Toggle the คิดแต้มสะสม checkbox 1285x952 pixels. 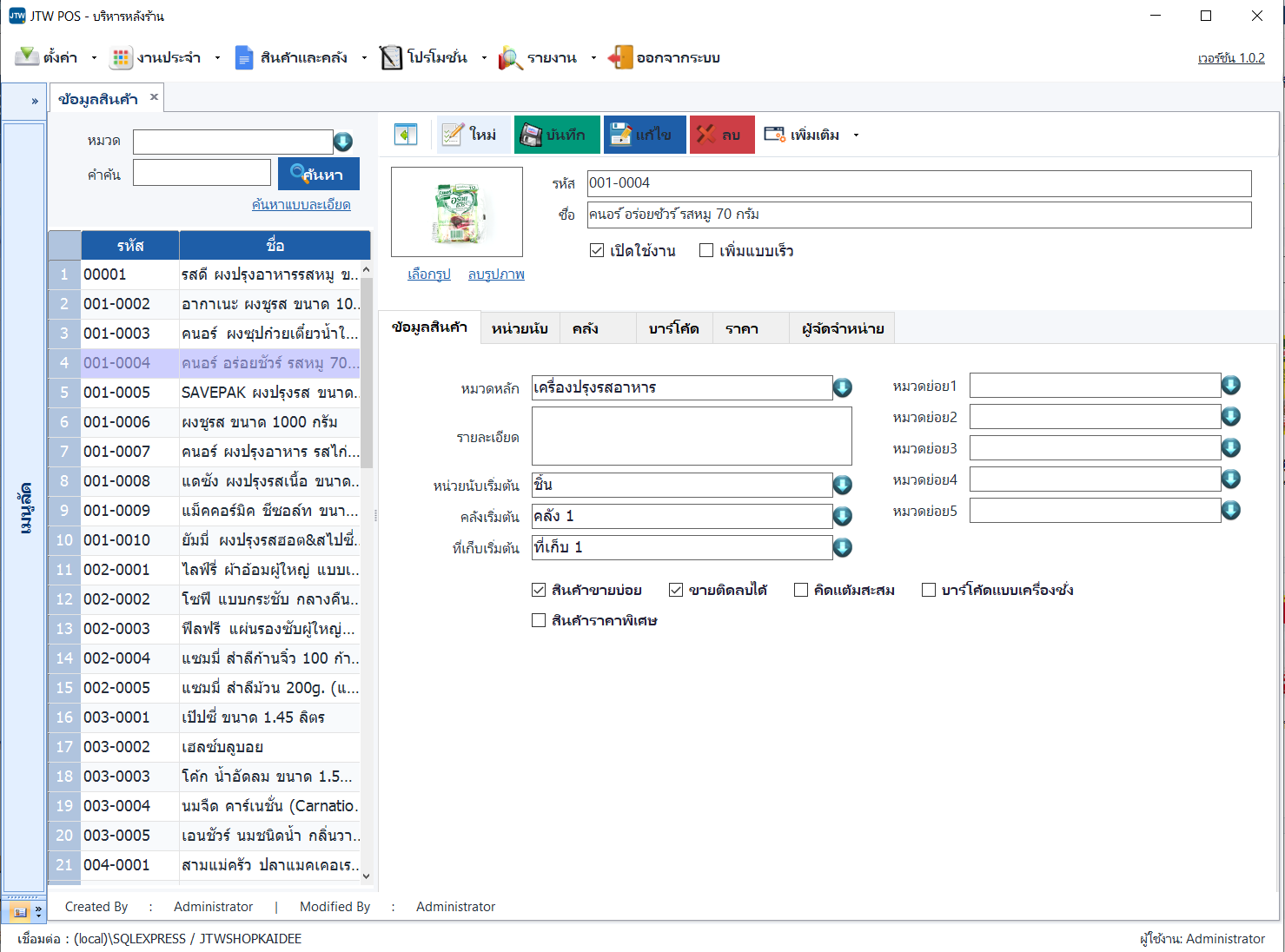(x=801, y=590)
